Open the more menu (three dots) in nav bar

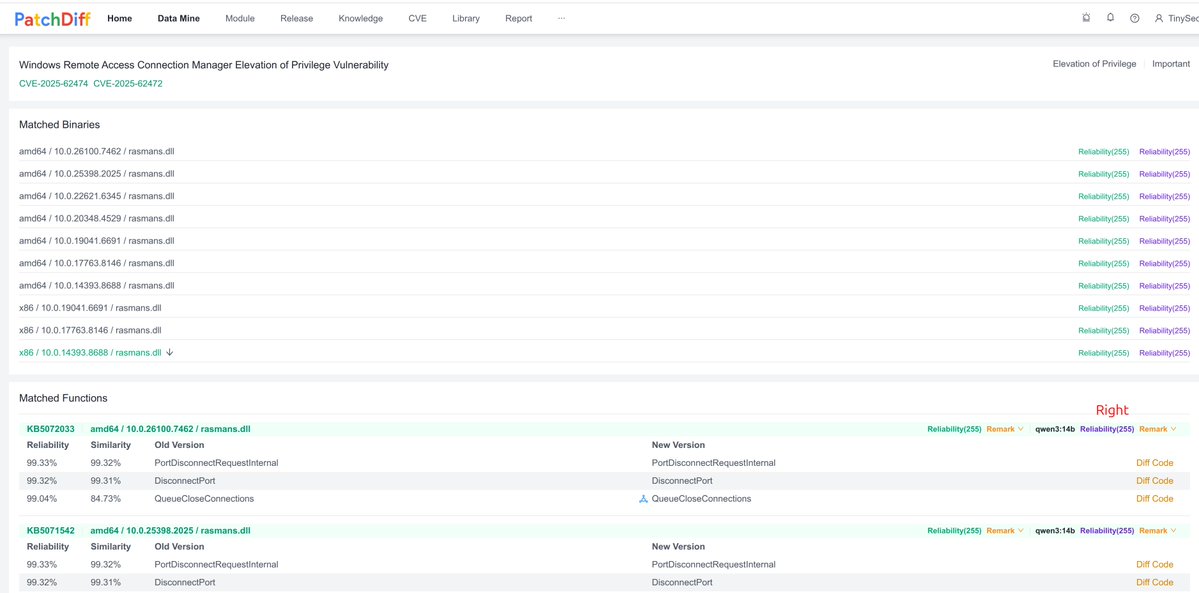tap(561, 18)
